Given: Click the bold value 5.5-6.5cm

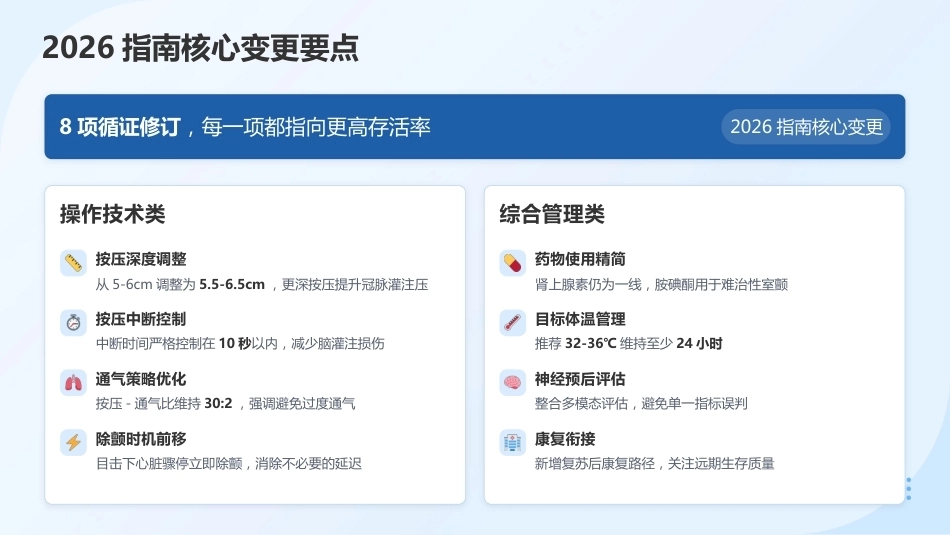Looking at the screenshot, I should point(232,284).
